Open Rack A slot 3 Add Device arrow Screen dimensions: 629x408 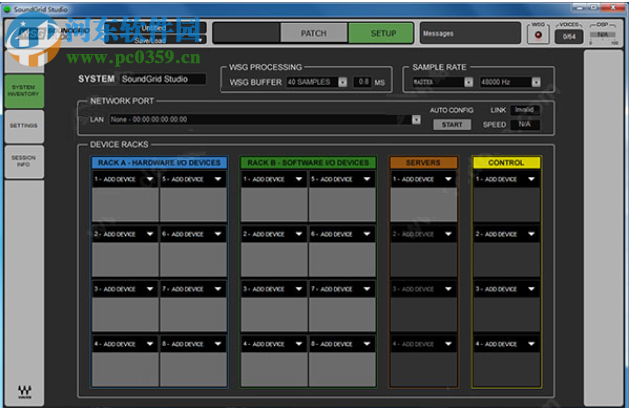coord(150,289)
